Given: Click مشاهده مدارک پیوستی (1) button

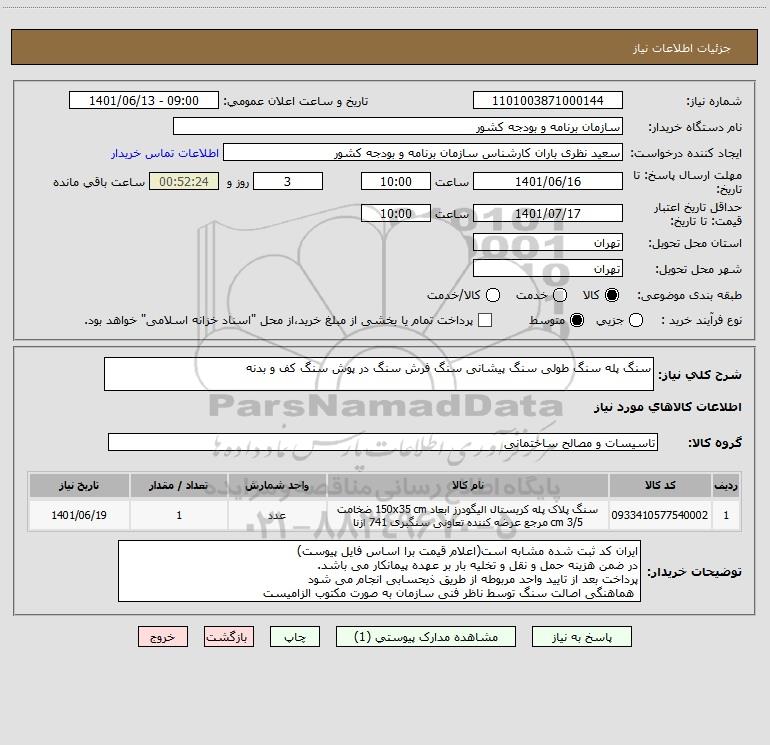Looking at the screenshot, I should click(x=426, y=637).
